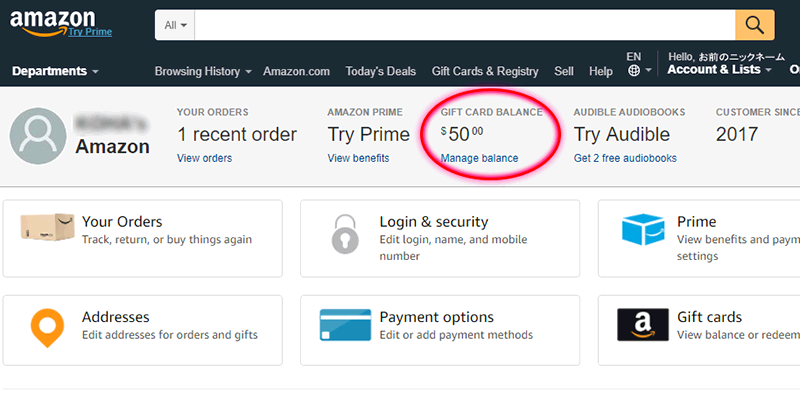Click the Prime blue box icon
The height and width of the screenshot is (406, 800).
(643, 231)
